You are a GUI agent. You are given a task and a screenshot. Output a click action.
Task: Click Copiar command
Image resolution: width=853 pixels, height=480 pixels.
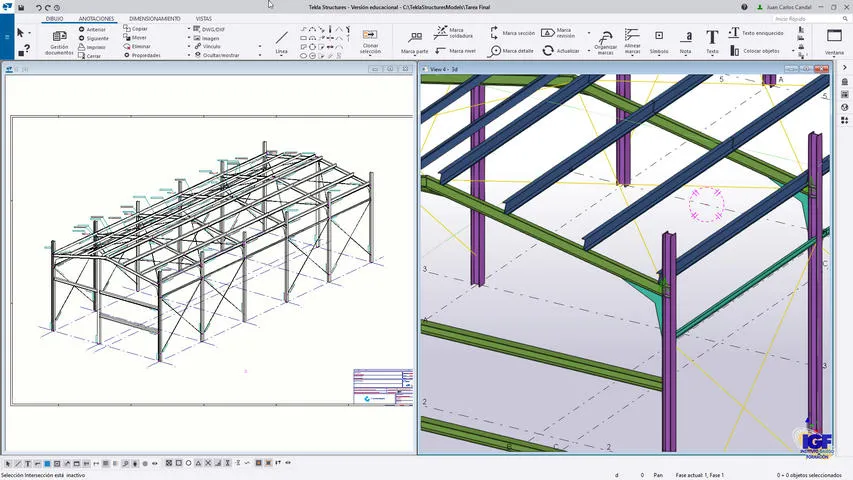point(135,28)
